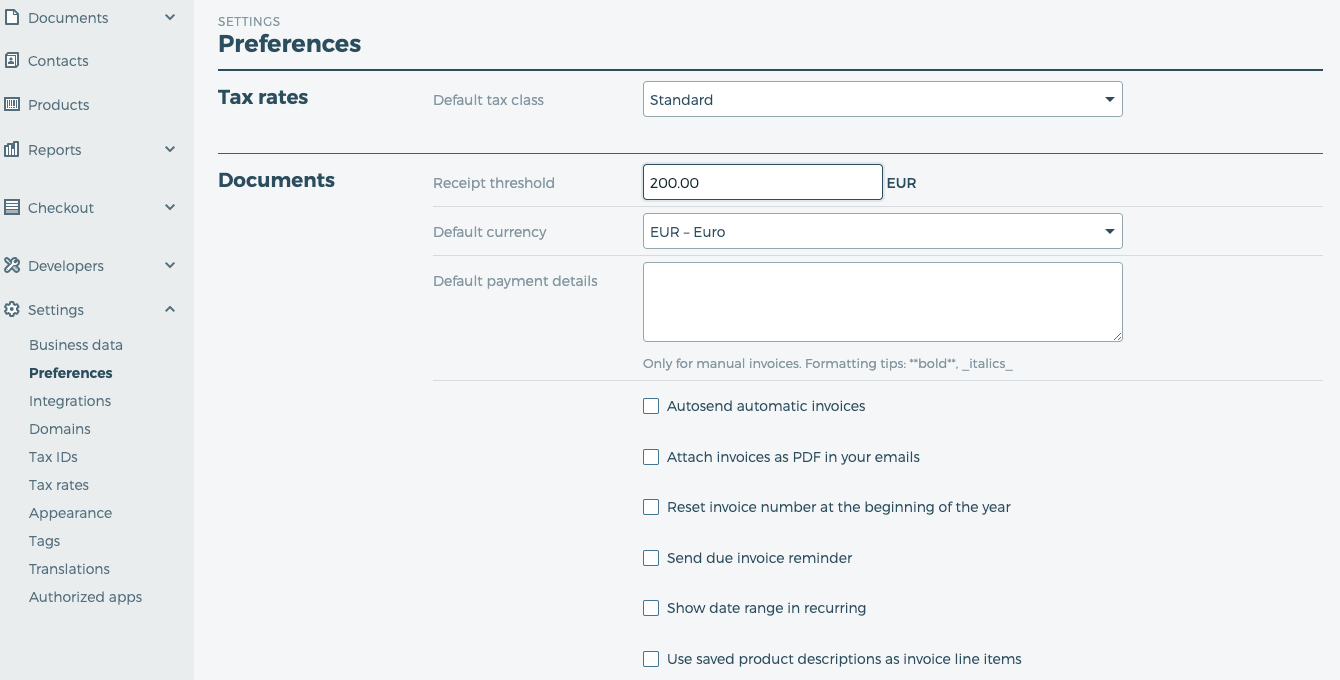Navigate to Authorized apps page
The height and width of the screenshot is (680, 1340).
click(x=86, y=597)
